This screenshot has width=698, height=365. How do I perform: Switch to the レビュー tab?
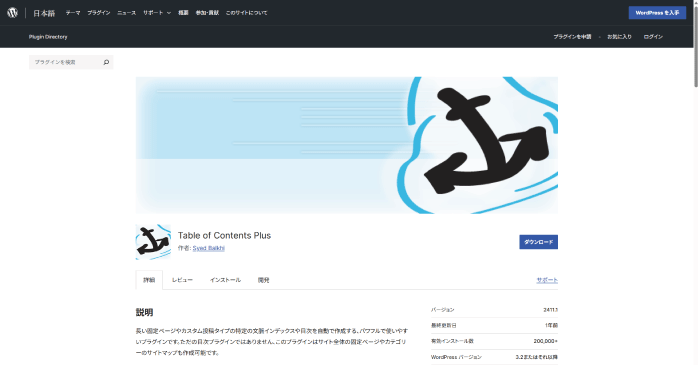click(x=182, y=280)
